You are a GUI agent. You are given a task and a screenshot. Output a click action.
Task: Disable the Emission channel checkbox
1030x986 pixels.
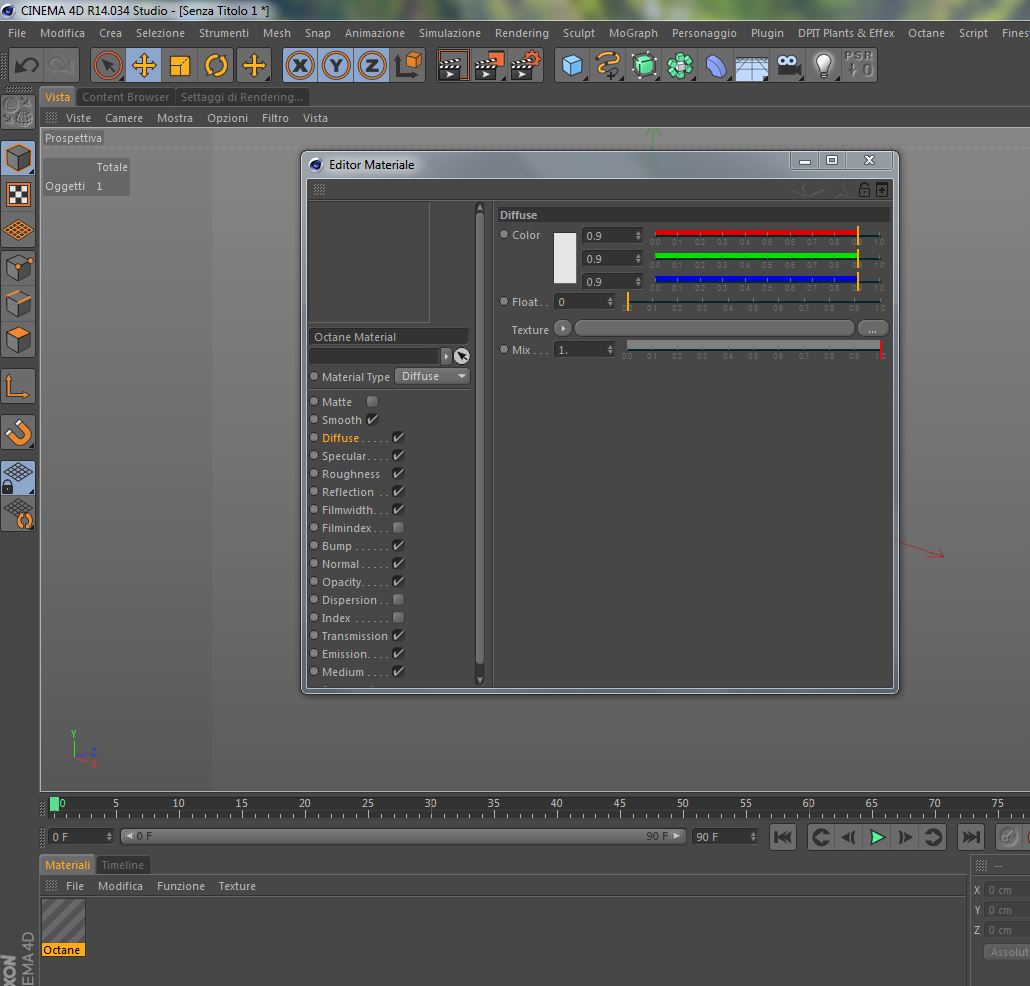[x=398, y=654]
